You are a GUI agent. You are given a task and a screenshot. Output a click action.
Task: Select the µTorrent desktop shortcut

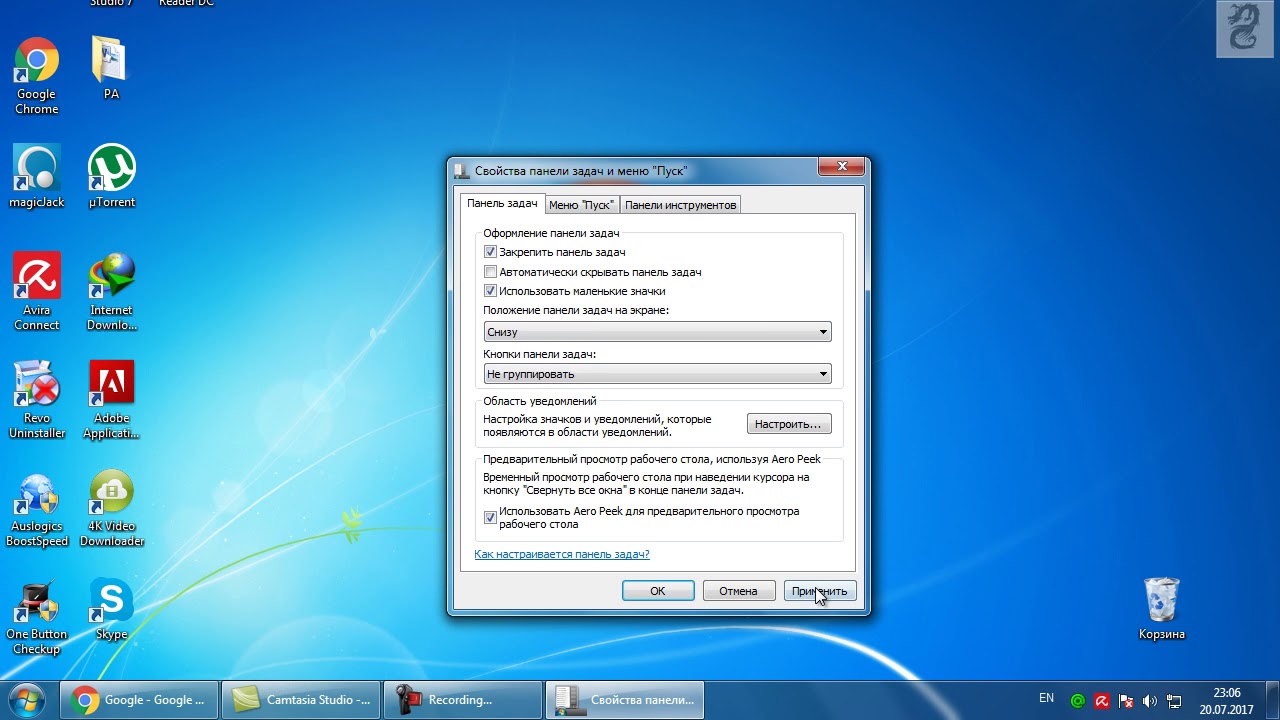pyautogui.click(x=112, y=177)
